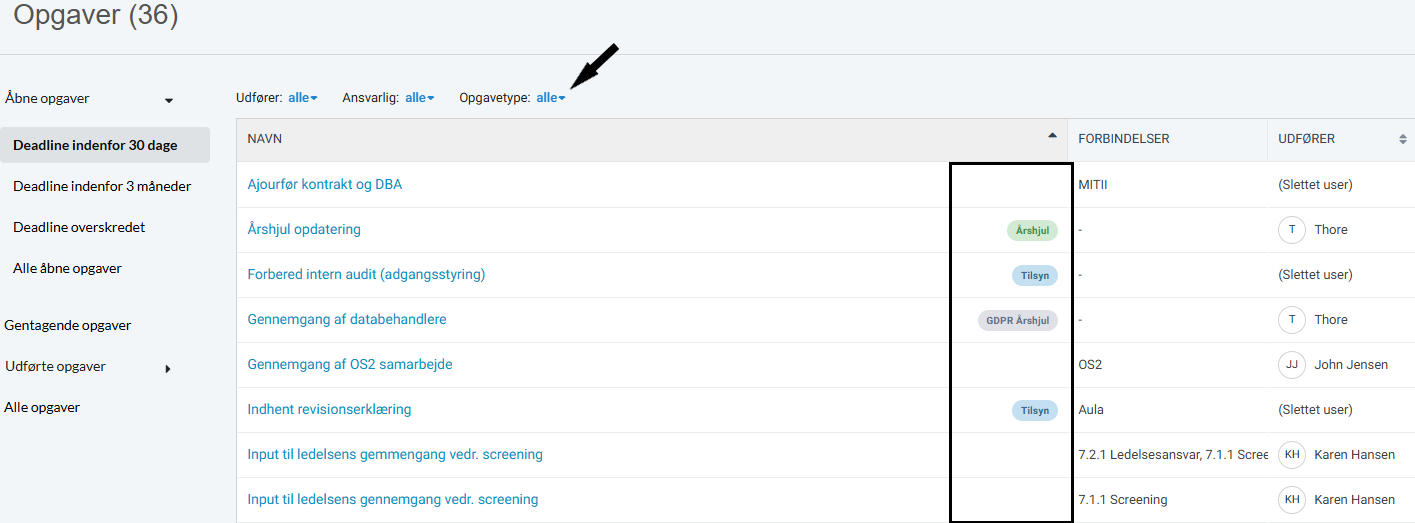Toggle sort arrow in the Navn column

1051,136
